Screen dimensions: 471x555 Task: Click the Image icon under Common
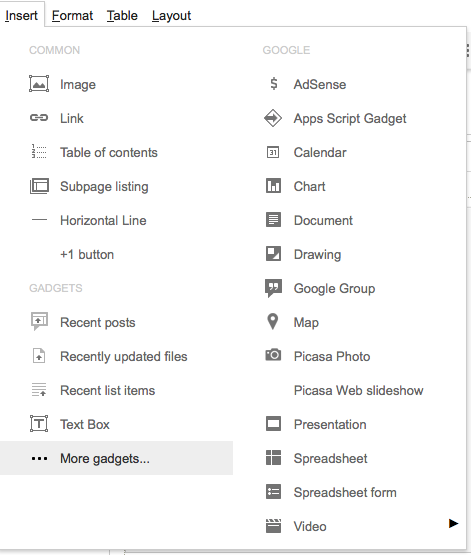[39, 84]
